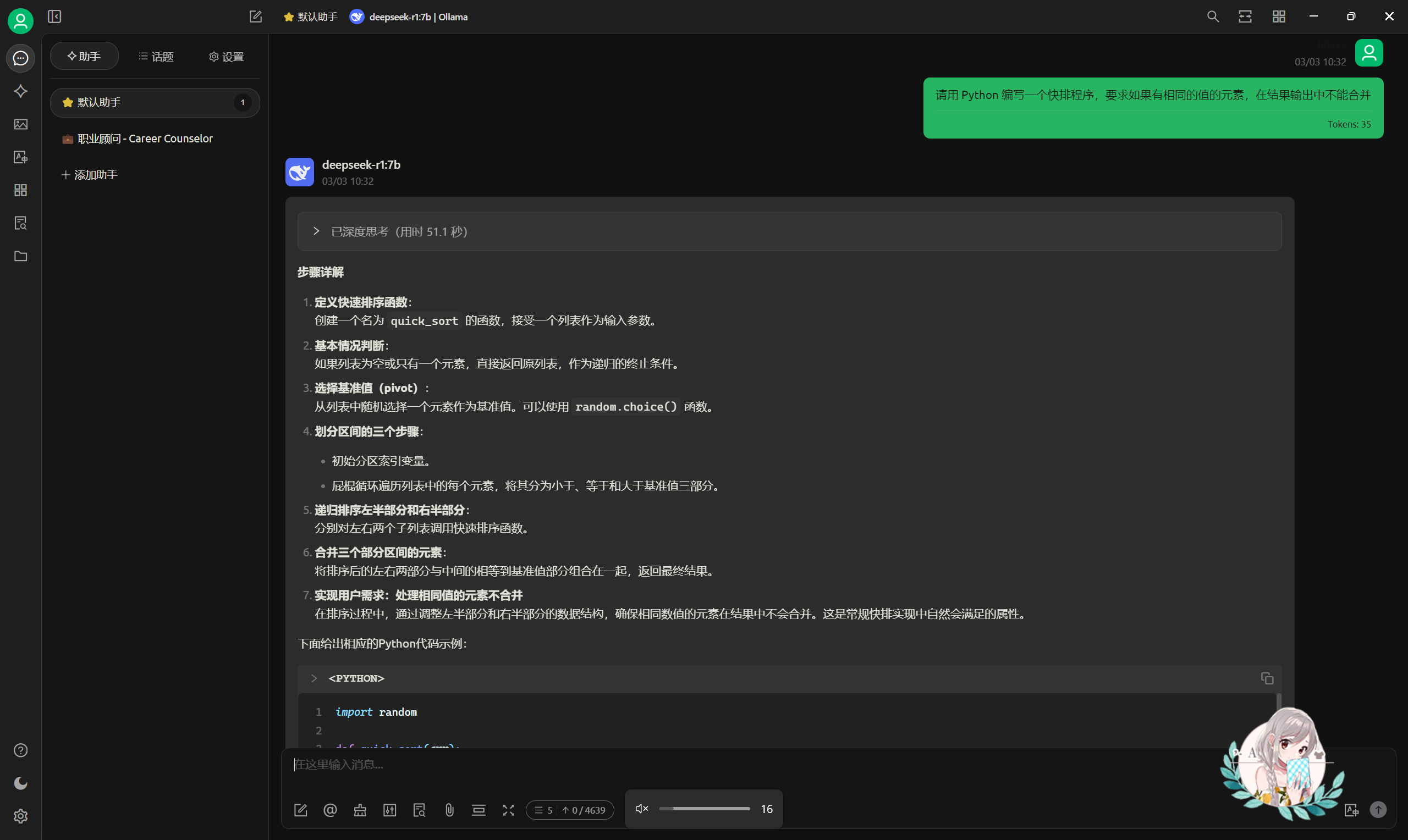Click 添加助手 to add assistant
This screenshot has width=1408, height=840.
pos(90,175)
